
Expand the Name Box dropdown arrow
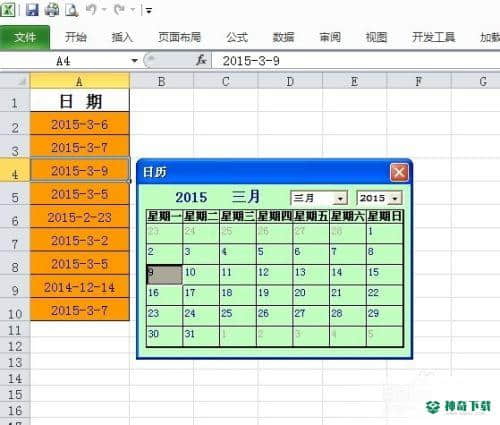[134, 61]
